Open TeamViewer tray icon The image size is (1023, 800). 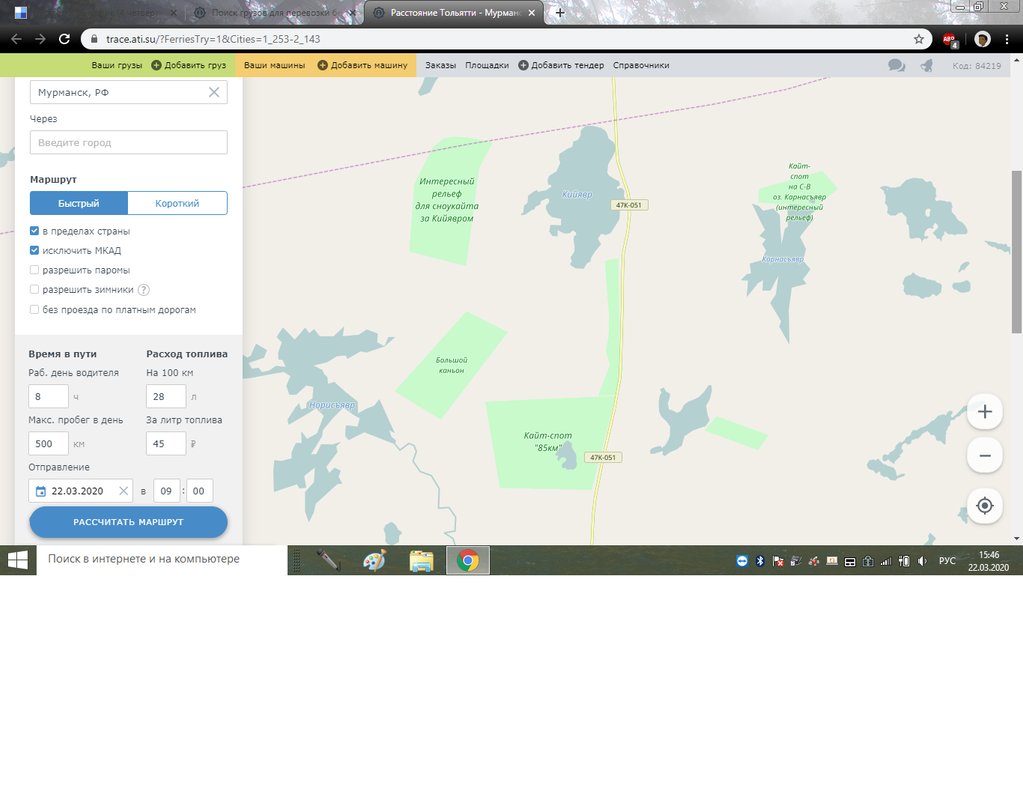[742, 561]
